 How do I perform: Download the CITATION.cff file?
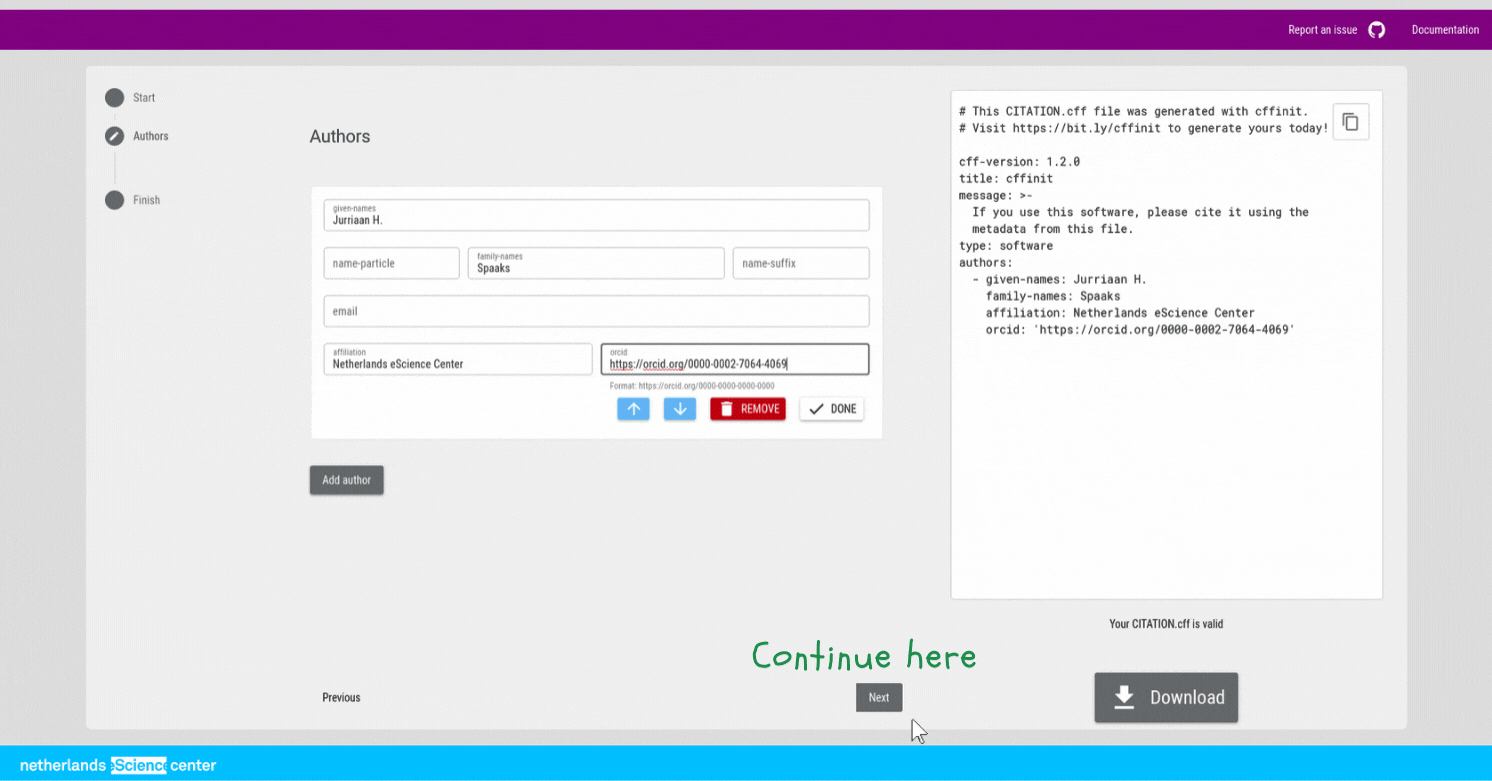[1166, 697]
